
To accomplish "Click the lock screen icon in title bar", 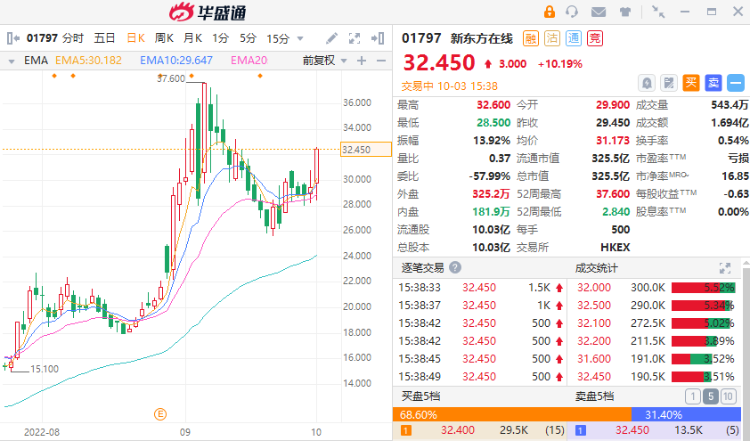I will [549, 11].
